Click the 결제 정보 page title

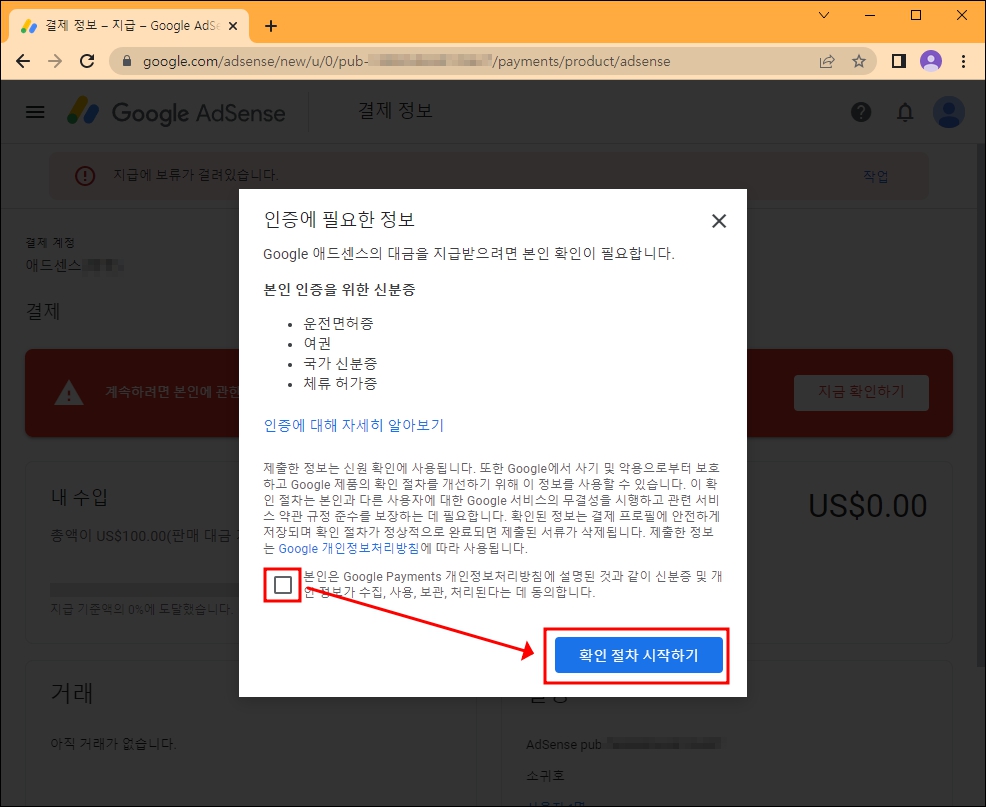pos(396,111)
